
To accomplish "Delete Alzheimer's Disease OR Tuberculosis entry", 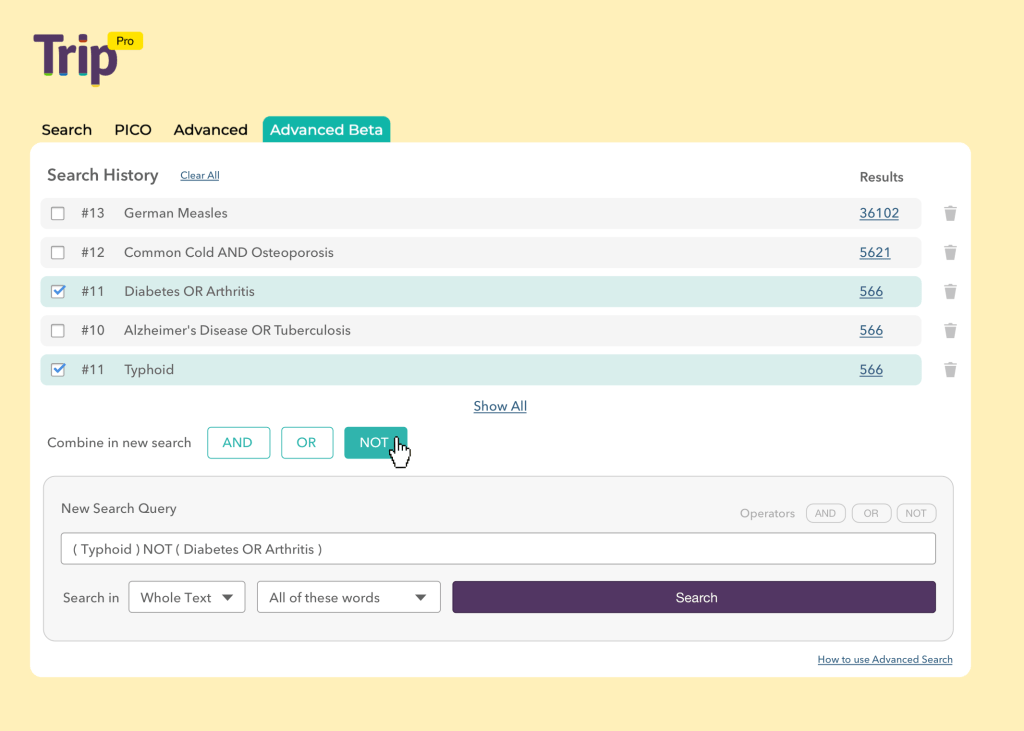I will 950,330.
